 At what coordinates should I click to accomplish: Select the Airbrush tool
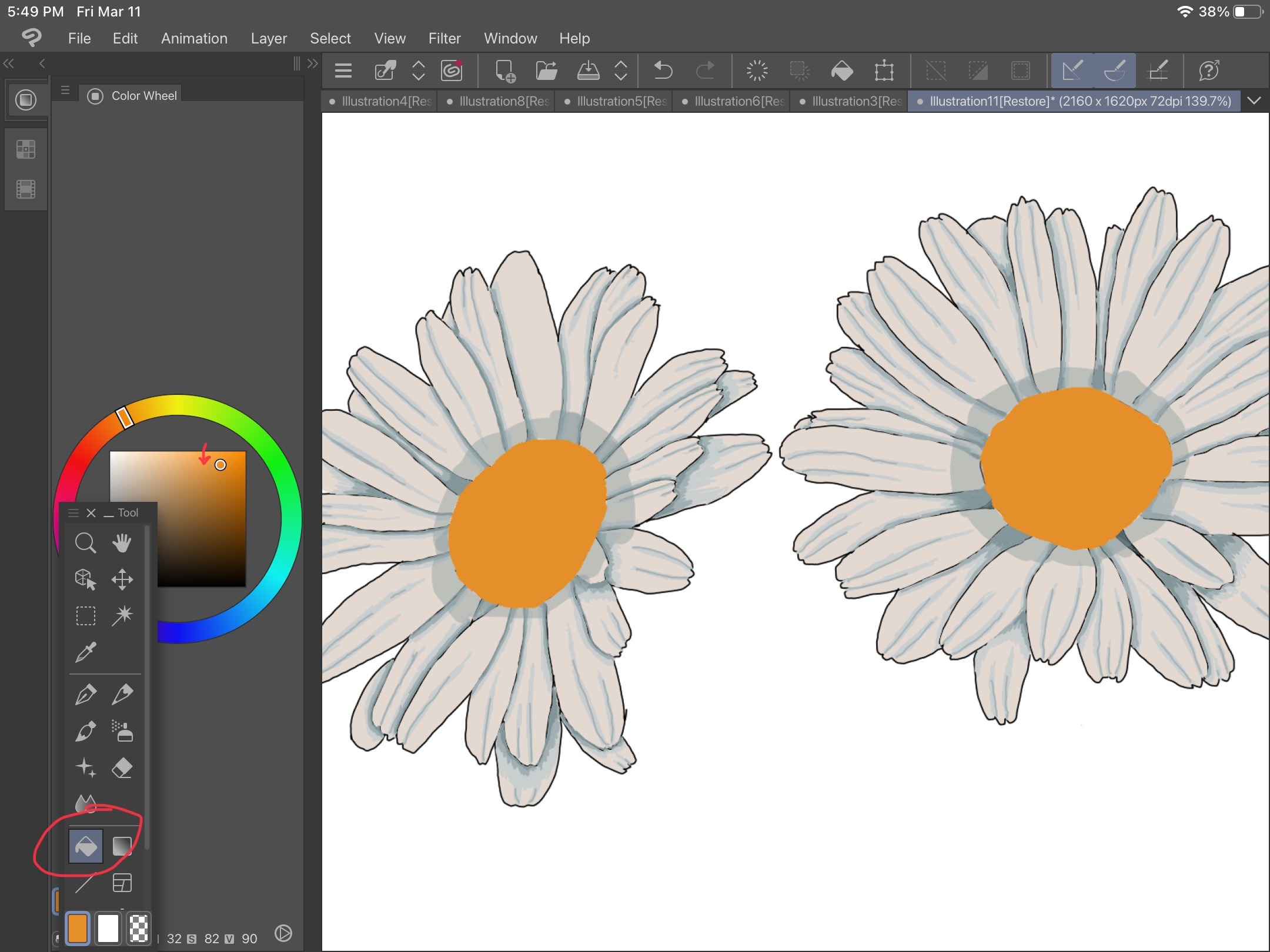(122, 731)
